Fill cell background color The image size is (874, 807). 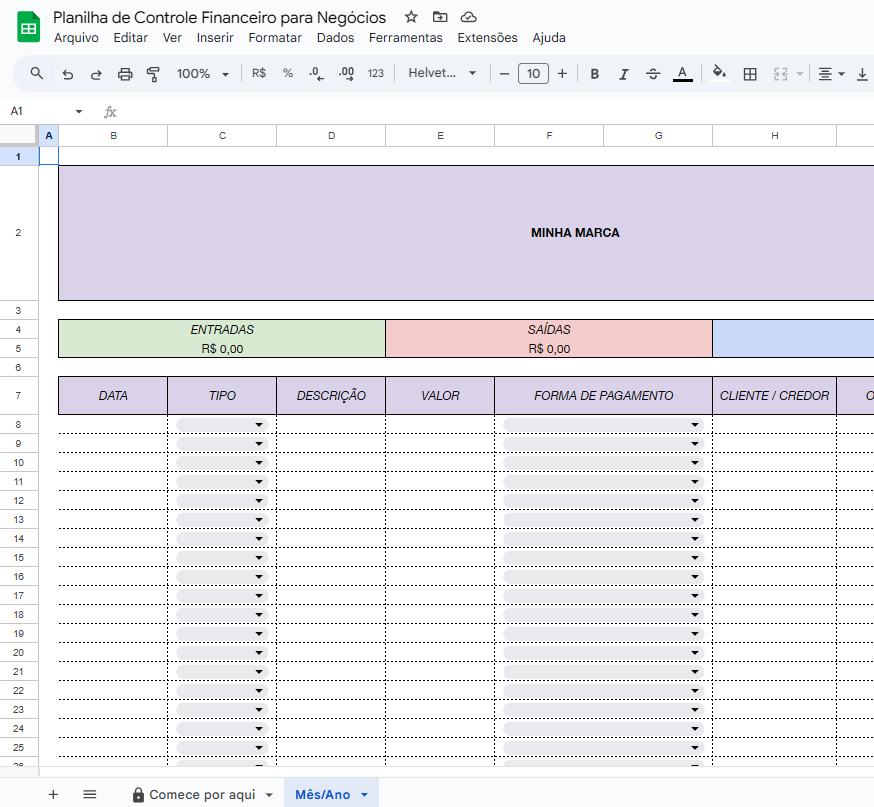[x=719, y=73]
